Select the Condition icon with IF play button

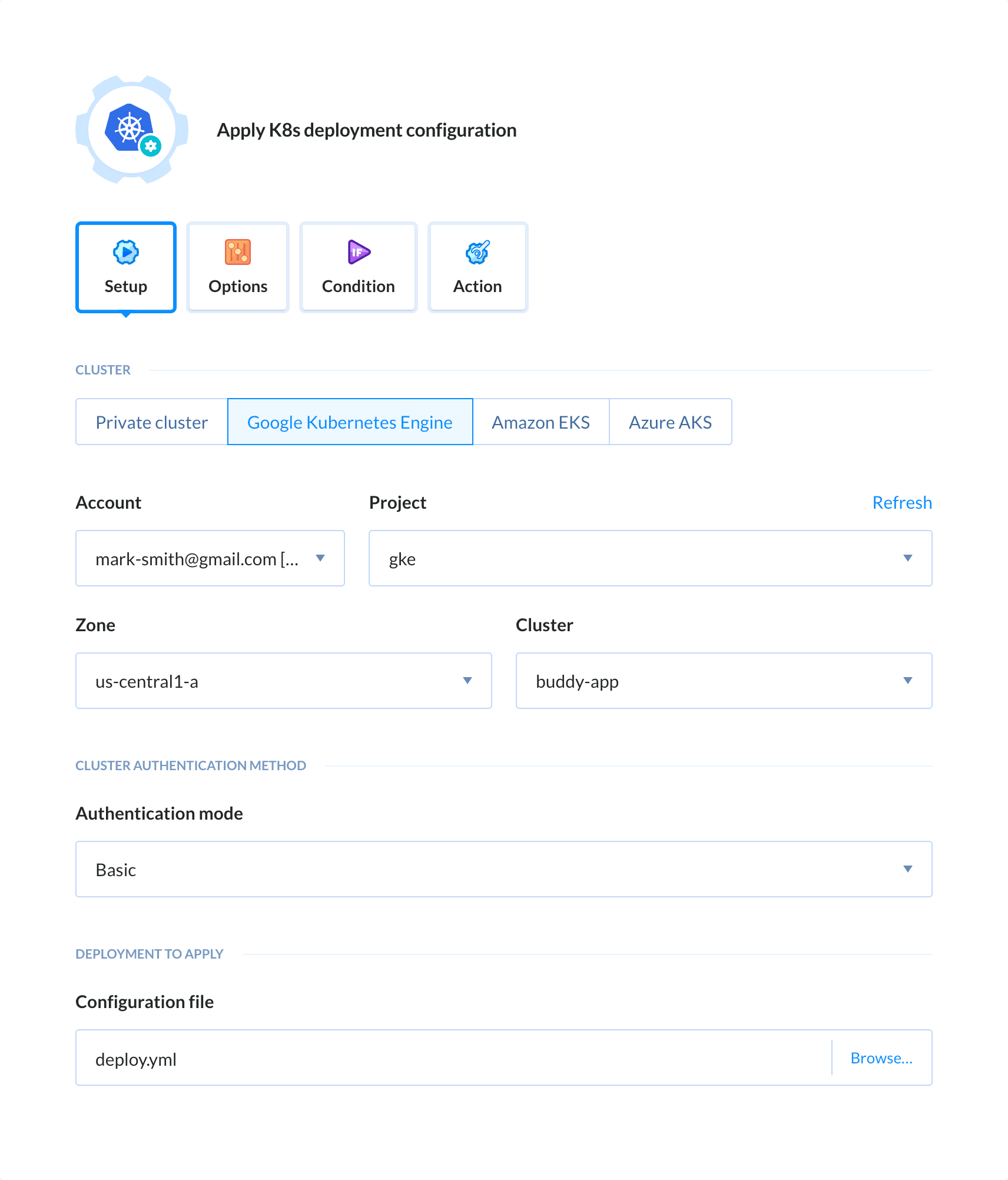point(357,253)
